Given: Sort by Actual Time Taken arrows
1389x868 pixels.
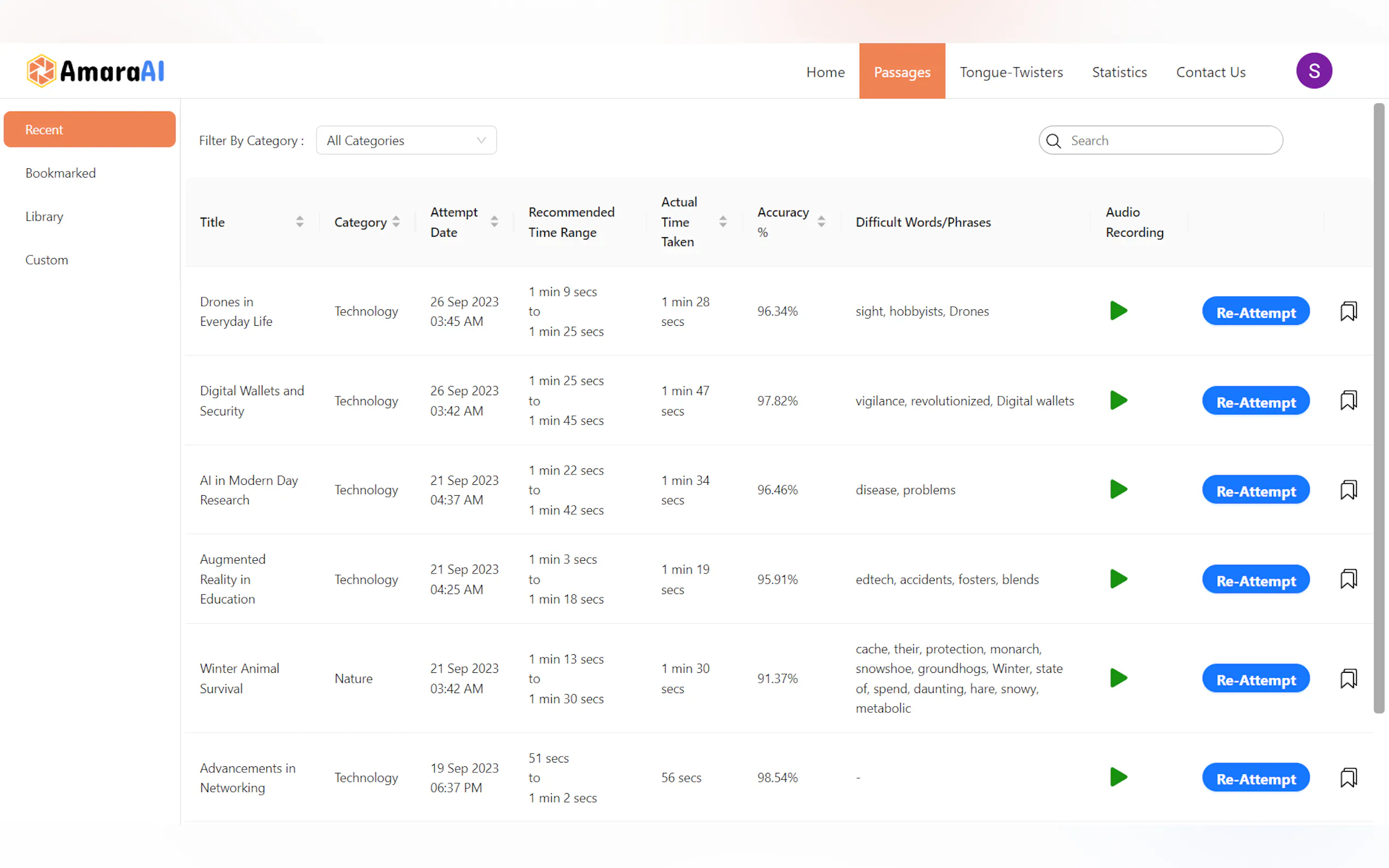Looking at the screenshot, I should point(723,222).
